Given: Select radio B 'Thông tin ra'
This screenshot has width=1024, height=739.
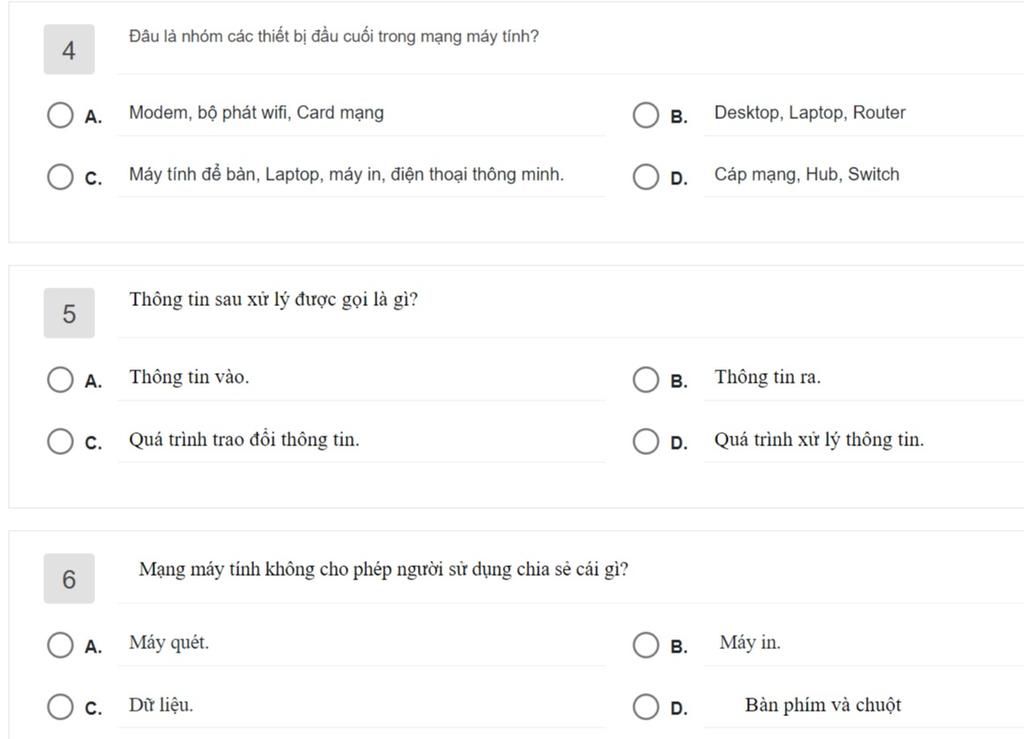Looking at the screenshot, I should (646, 379).
